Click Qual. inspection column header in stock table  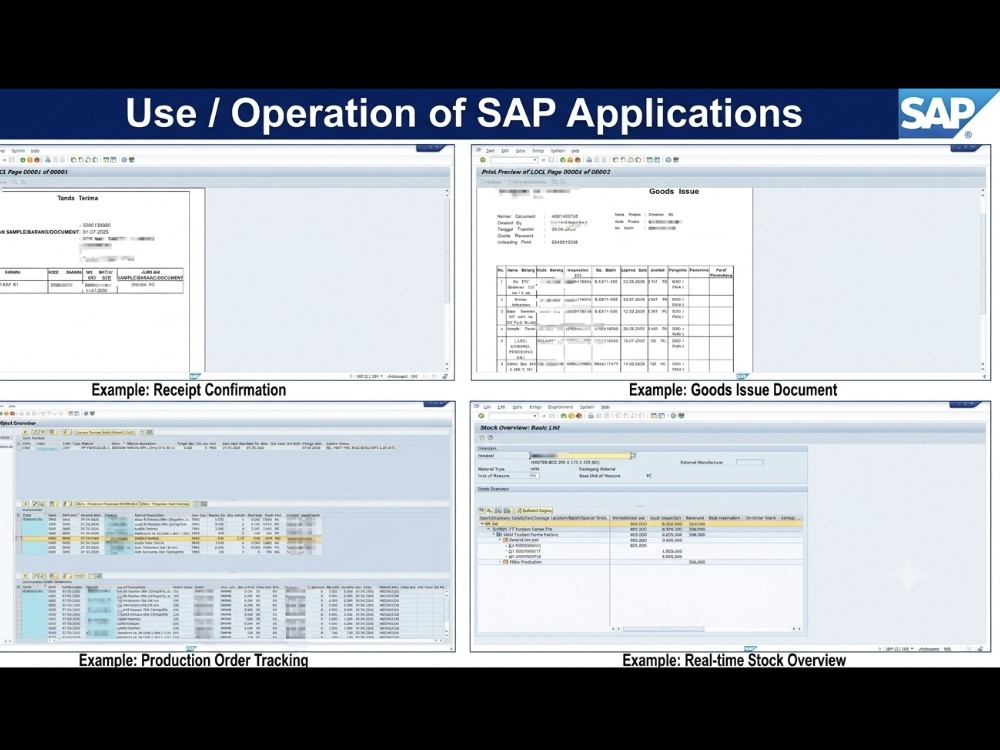click(x=666, y=518)
